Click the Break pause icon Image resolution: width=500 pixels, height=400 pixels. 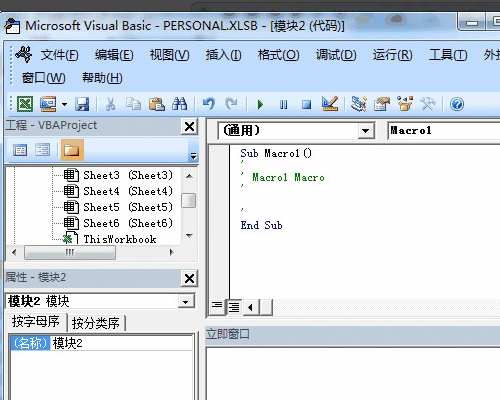[x=283, y=105]
